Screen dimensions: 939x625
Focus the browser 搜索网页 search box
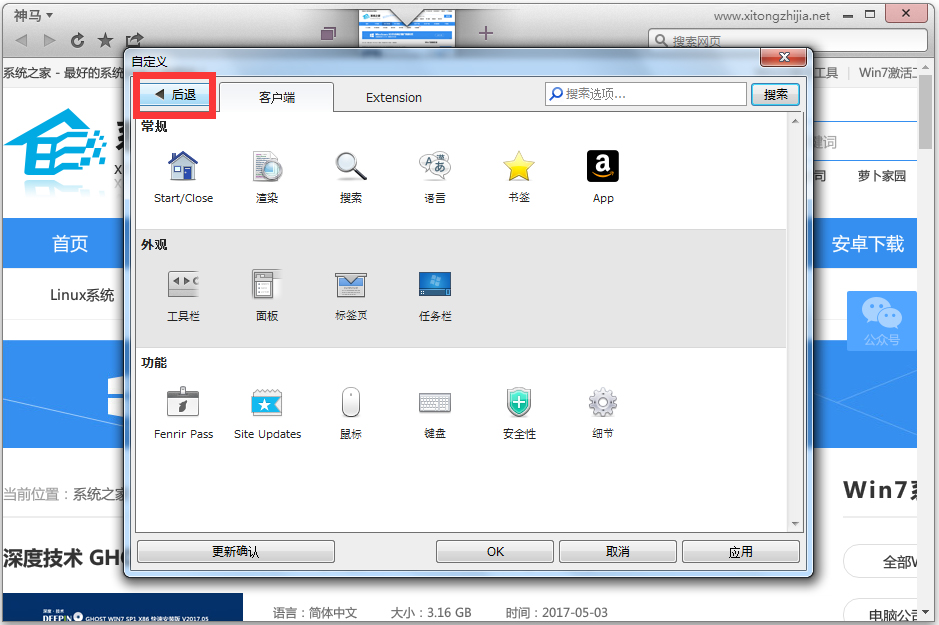pos(787,40)
